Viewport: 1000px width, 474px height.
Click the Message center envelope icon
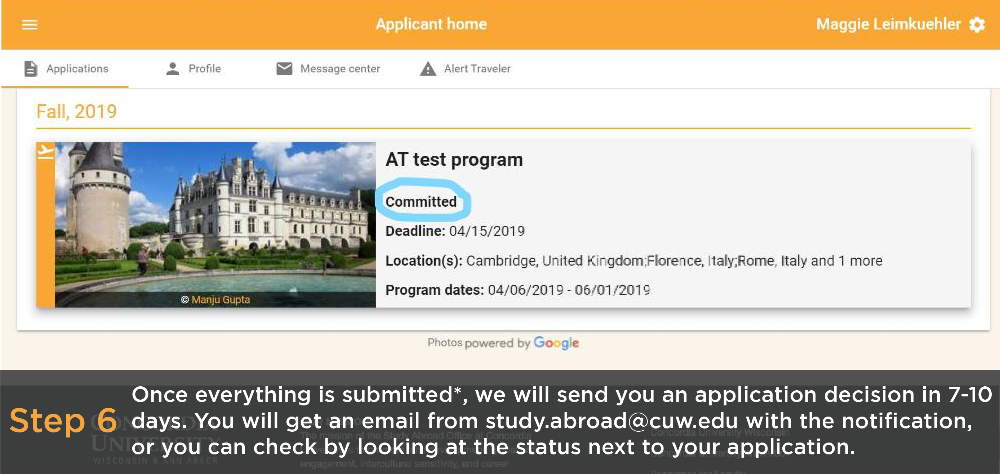(284, 69)
